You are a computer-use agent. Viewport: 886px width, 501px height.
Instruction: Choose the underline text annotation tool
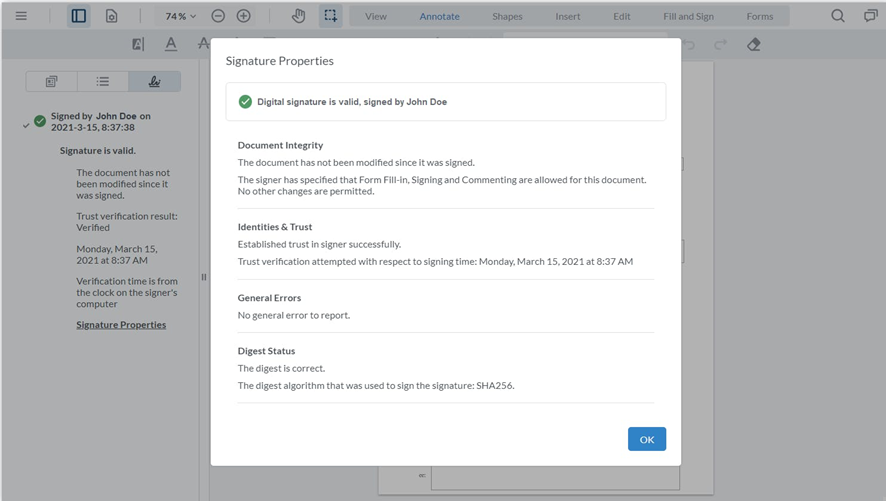(x=171, y=44)
